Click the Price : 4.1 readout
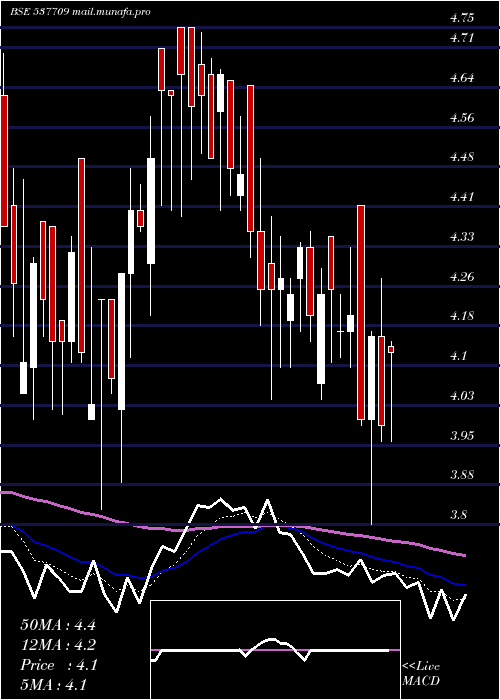Screen dimensions: 500x700 tap(59, 665)
